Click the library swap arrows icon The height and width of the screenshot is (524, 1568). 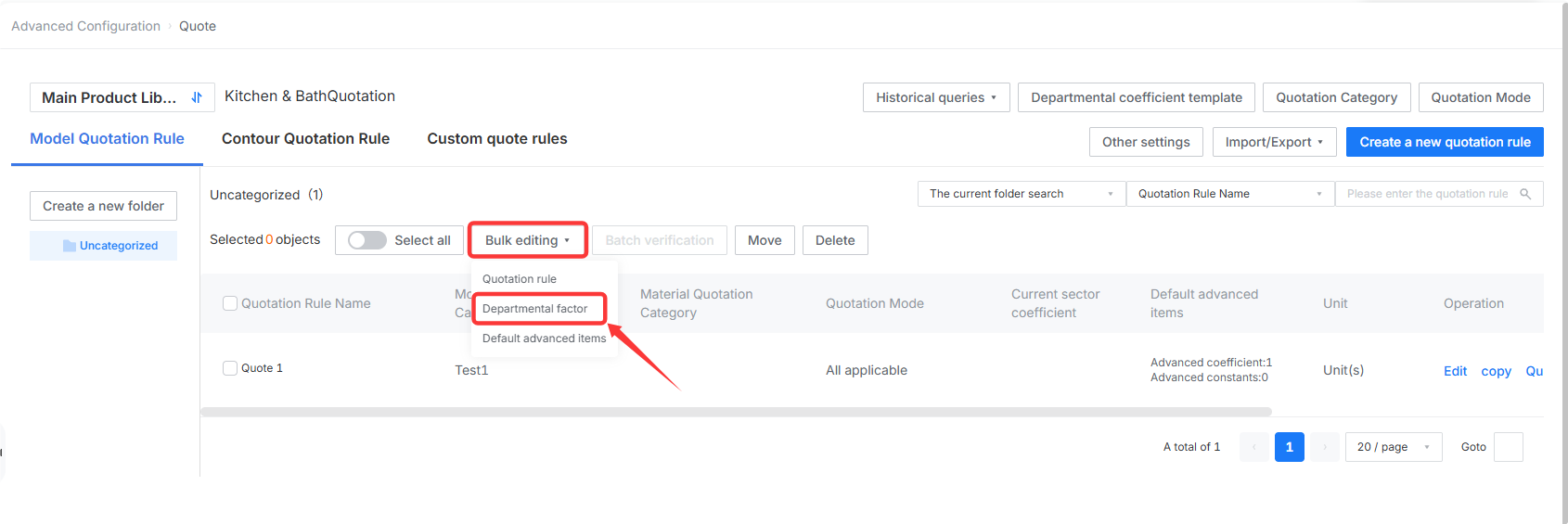pyautogui.click(x=197, y=97)
